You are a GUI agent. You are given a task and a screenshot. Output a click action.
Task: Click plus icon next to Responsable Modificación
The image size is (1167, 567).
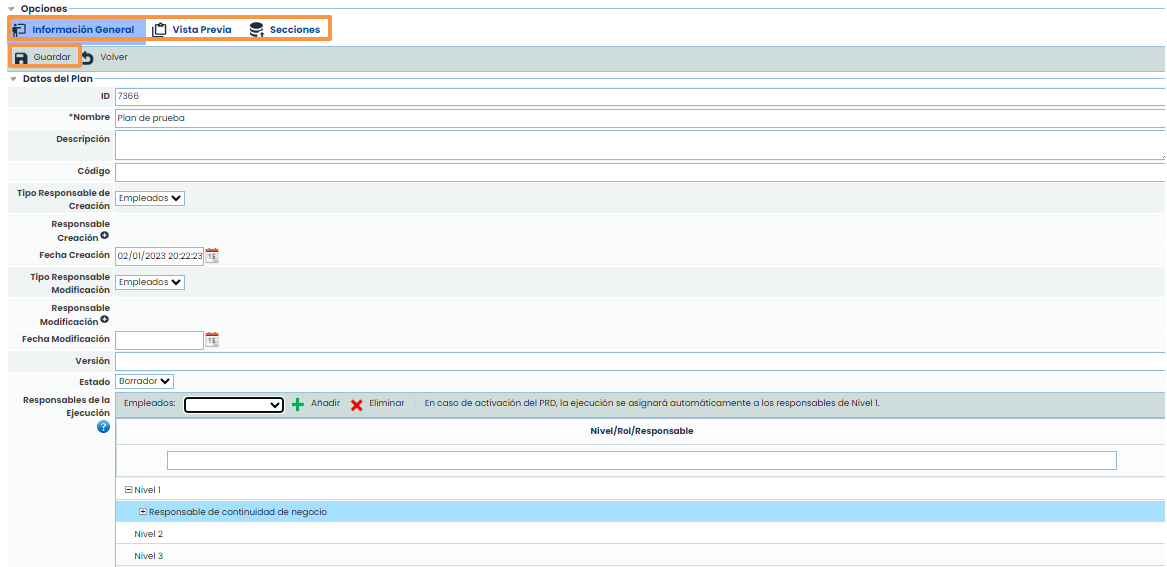click(104, 320)
